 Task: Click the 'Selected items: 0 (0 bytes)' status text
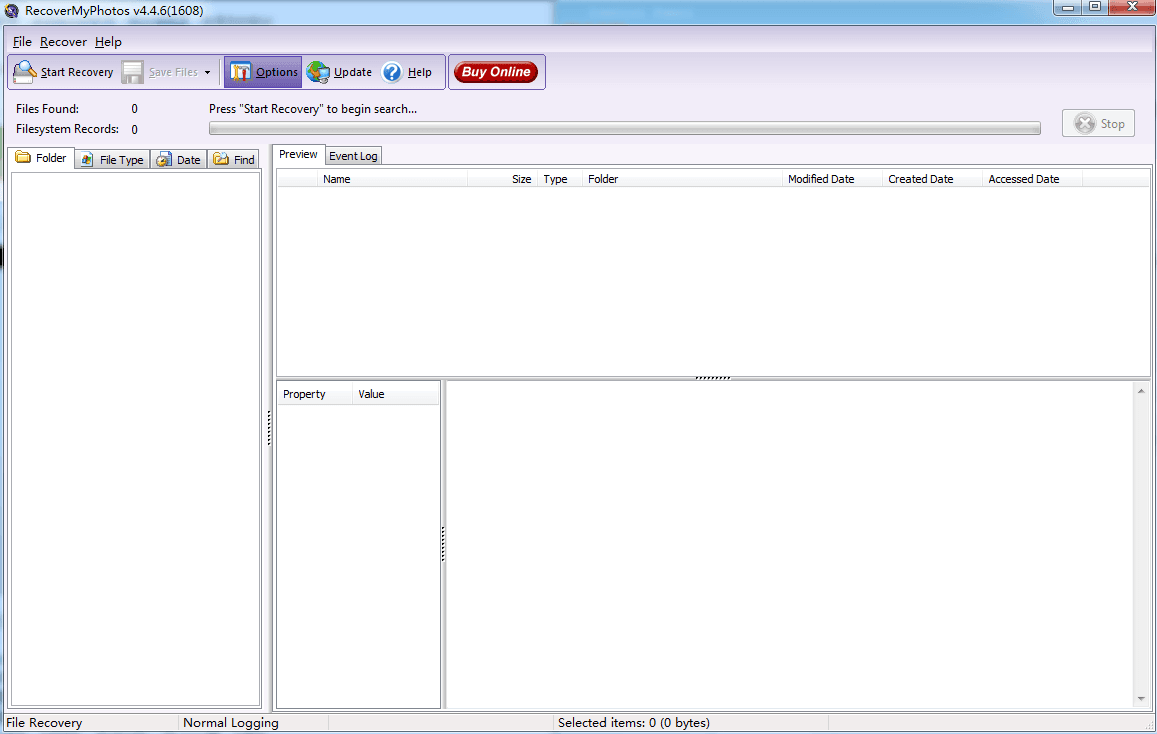[x=634, y=723]
